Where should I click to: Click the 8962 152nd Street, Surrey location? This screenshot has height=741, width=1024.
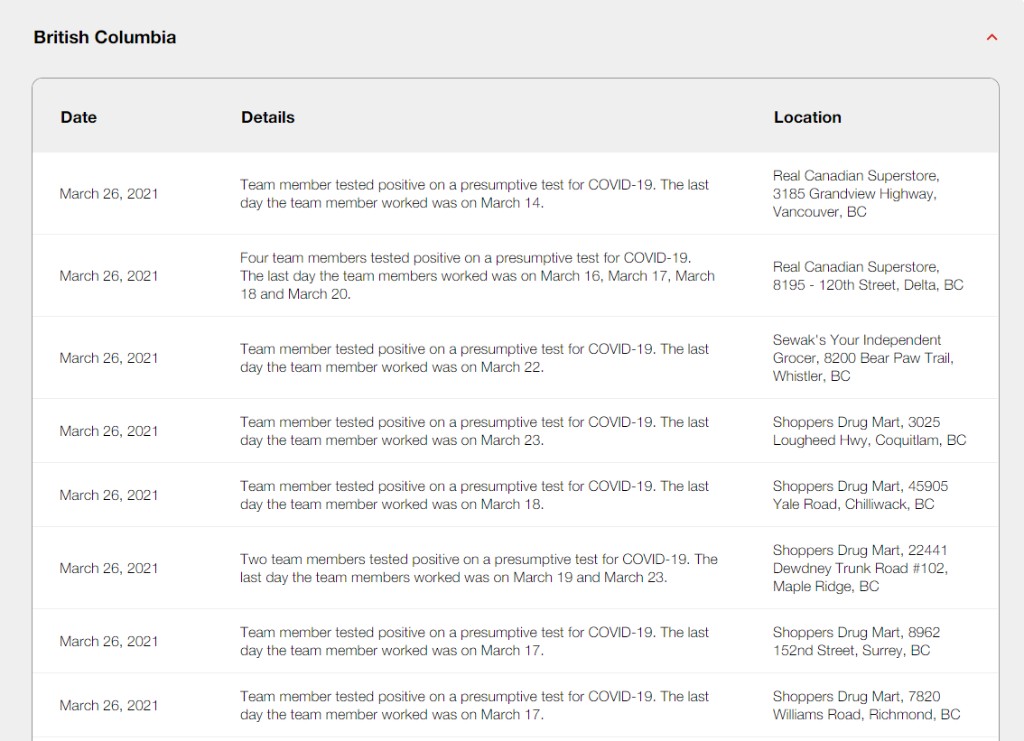tap(856, 641)
